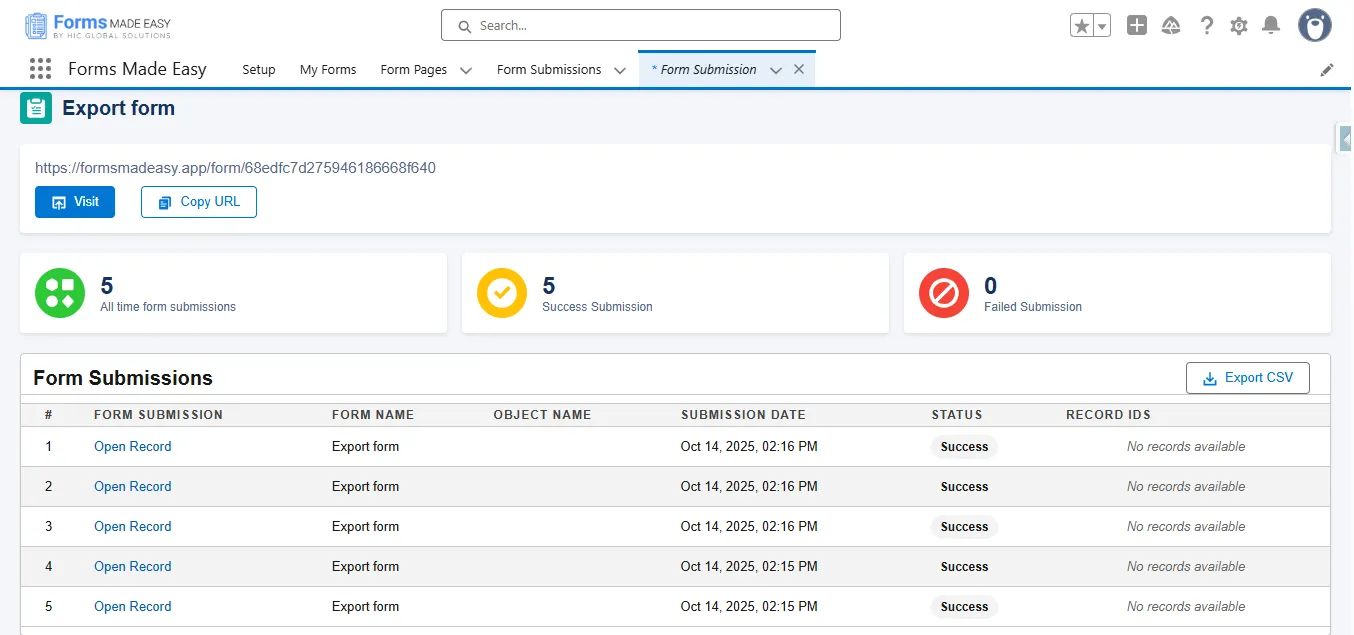This screenshot has width=1354, height=635.
Task: Open the global actions plus icon
Action: pos(1136,26)
